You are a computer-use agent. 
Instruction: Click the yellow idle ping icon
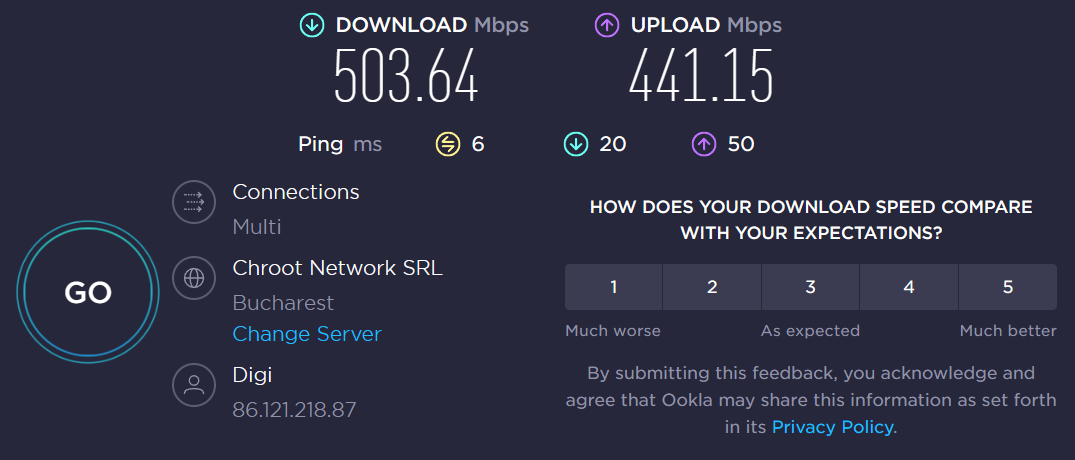(x=447, y=145)
